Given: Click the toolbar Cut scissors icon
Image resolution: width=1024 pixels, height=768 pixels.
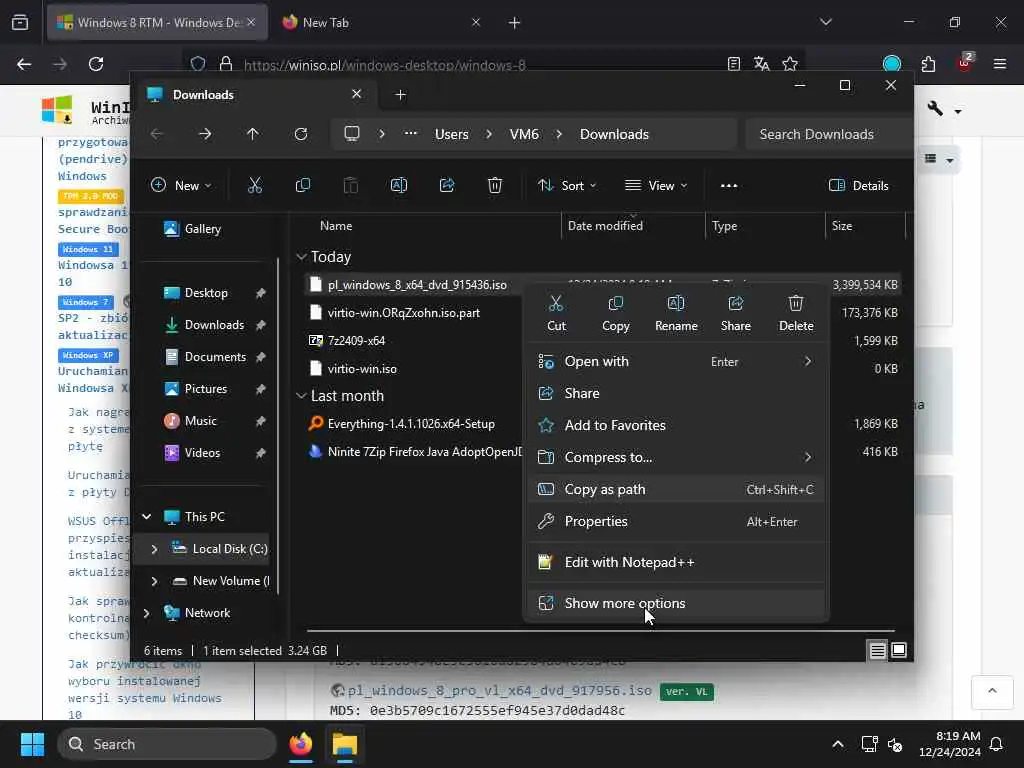Looking at the screenshot, I should [x=255, y=185].
